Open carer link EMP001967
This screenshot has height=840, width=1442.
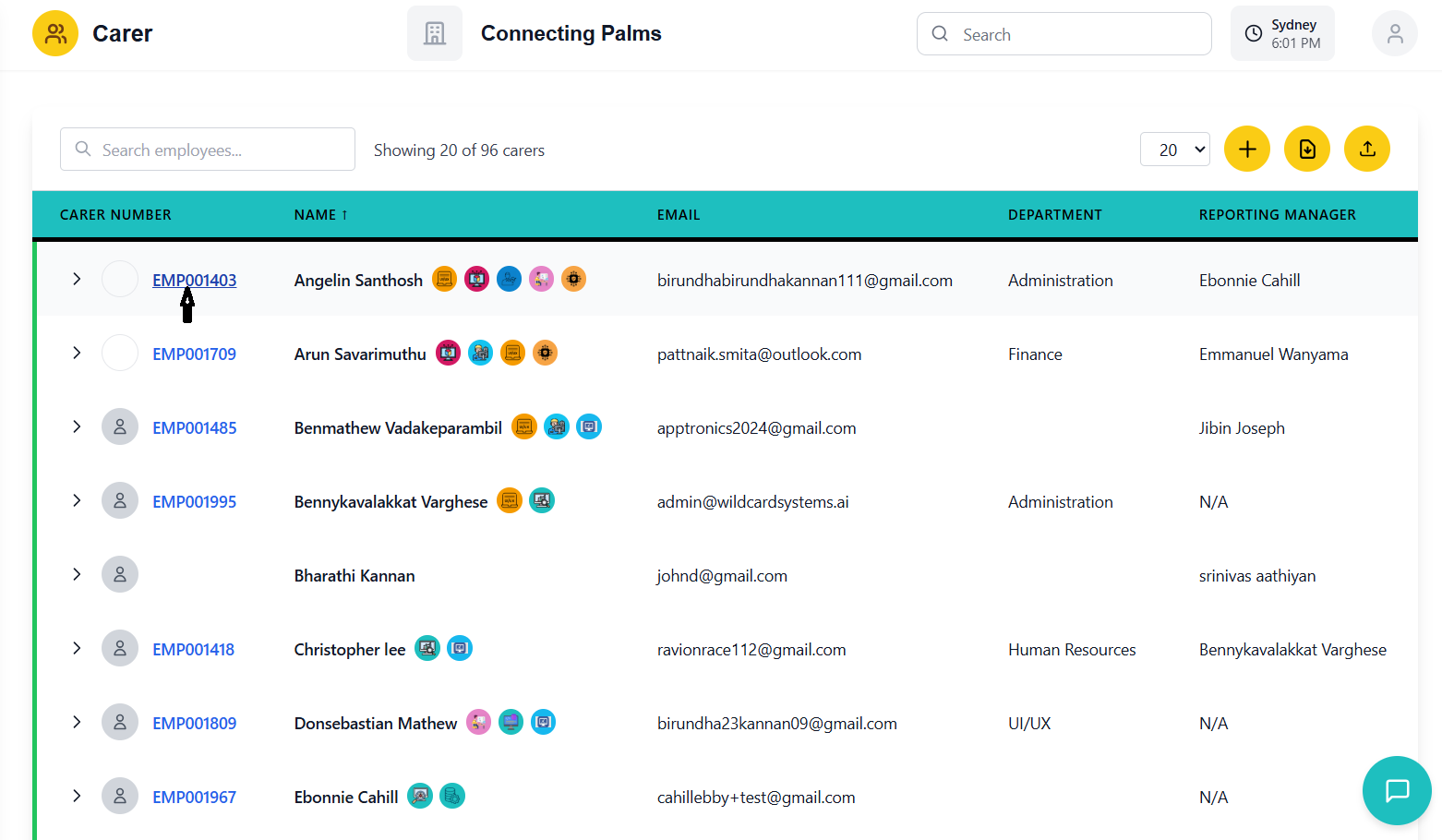[x=194, y=798]
